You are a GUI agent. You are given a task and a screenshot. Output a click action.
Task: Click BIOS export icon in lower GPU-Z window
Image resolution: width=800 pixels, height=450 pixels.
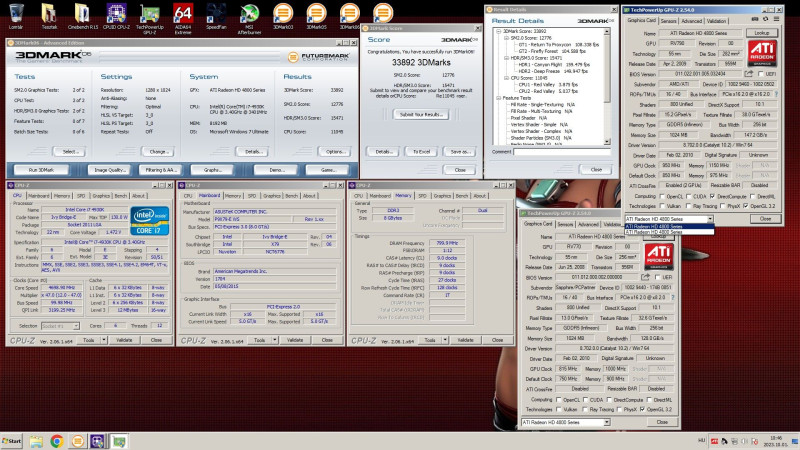point(645,277)
